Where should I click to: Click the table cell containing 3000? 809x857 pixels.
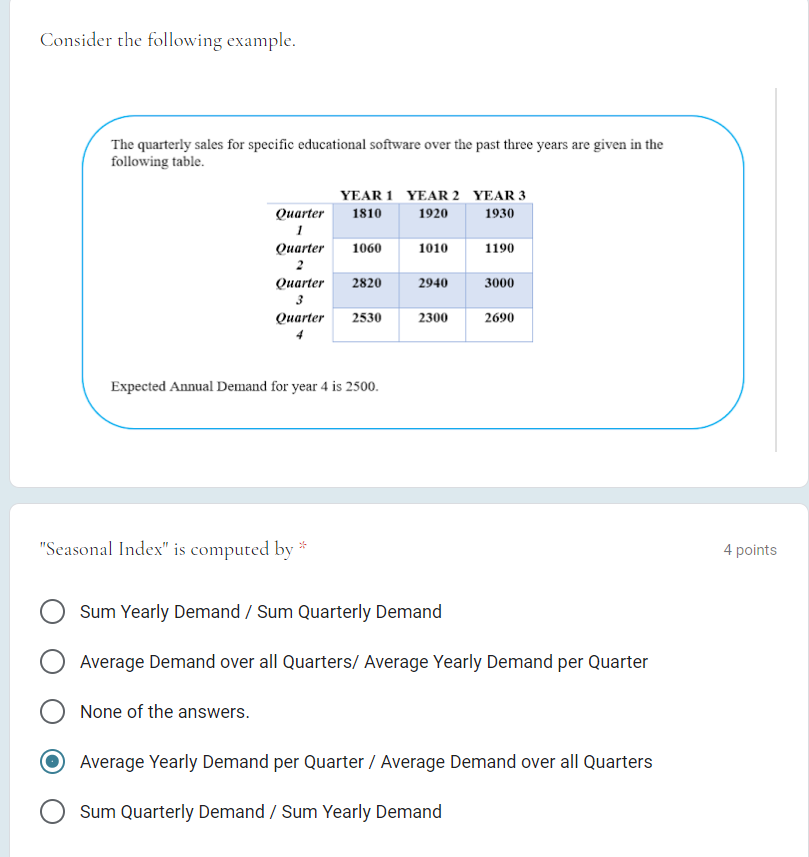pyautogui.click(x=498, y=282)
